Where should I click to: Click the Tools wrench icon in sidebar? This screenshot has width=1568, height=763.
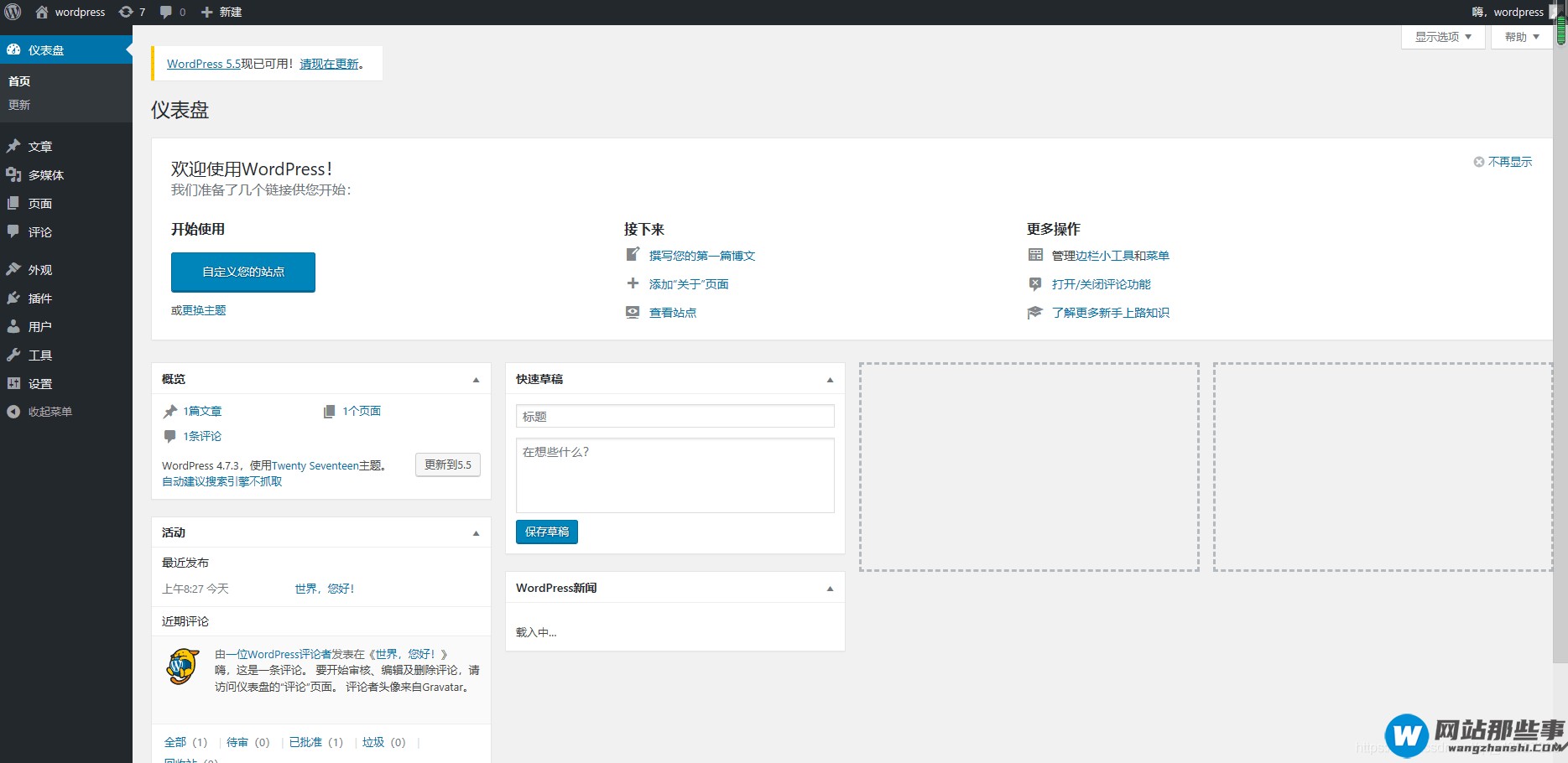[13, 355]
